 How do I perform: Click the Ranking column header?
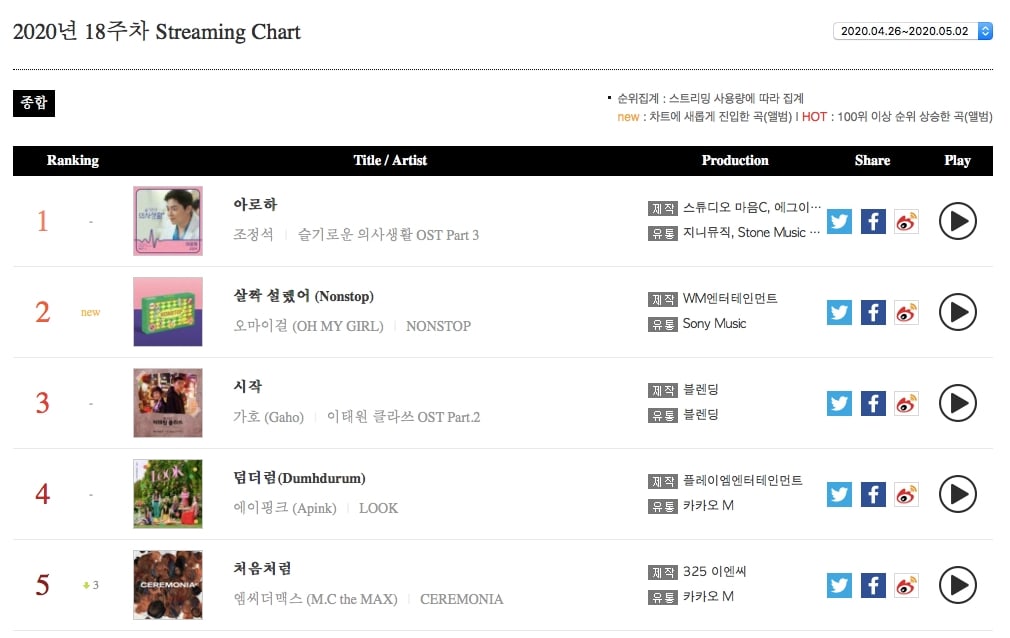tap(73, 160)
